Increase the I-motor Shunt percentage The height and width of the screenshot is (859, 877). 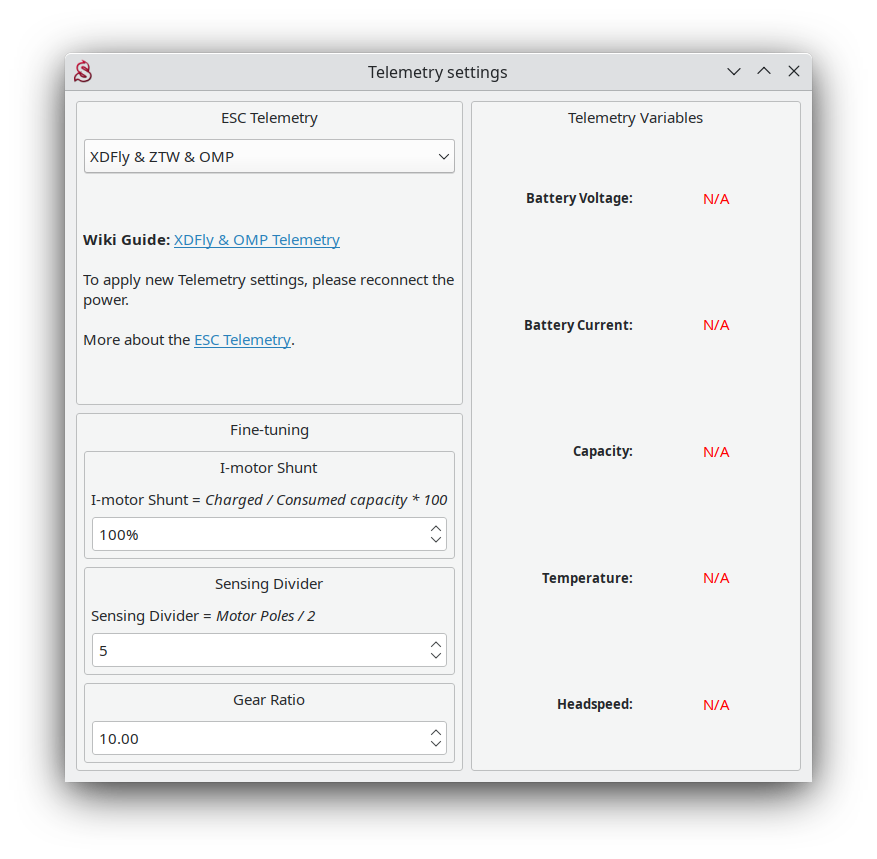click(x=436, y=528)
